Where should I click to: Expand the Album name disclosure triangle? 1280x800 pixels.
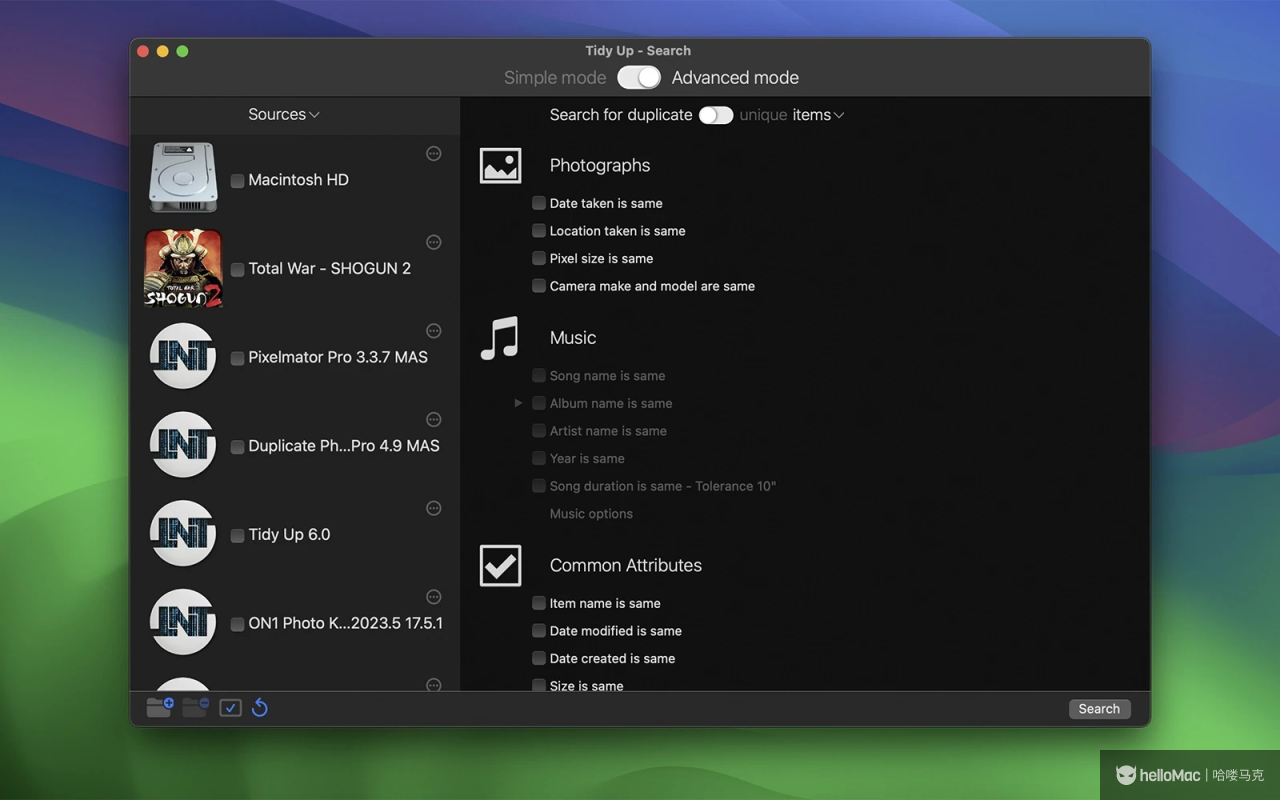pos(518,403)
